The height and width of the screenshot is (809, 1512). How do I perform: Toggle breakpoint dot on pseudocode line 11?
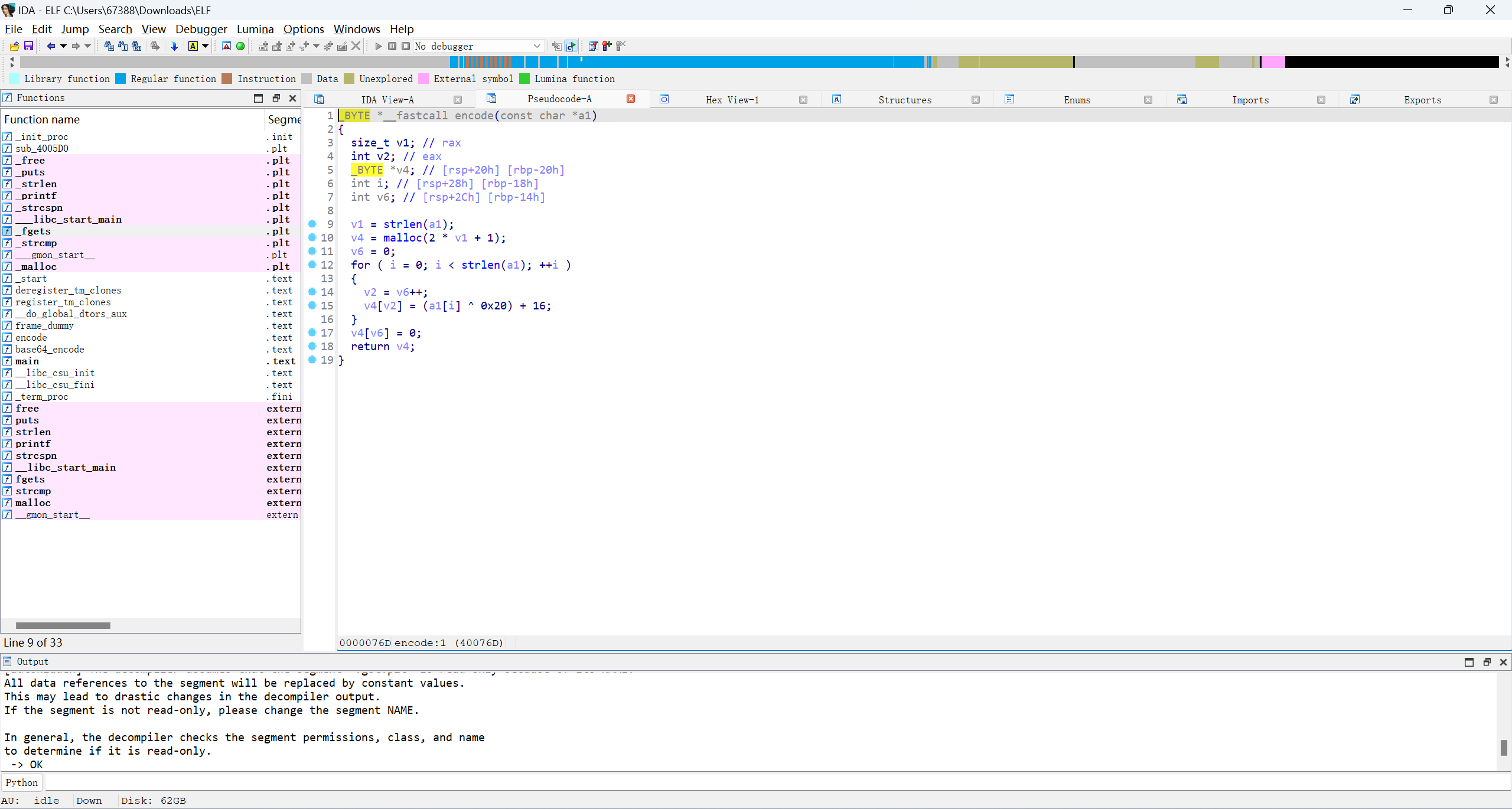(312, 251)
